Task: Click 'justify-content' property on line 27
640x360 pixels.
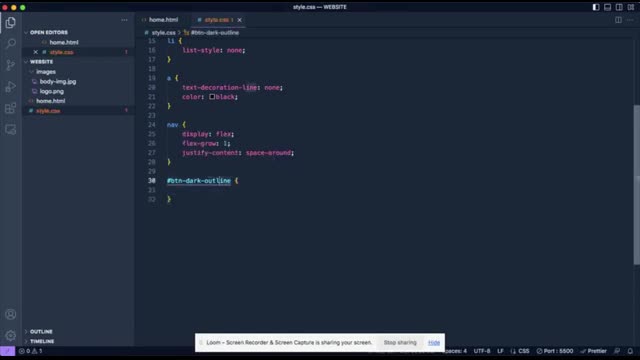Action: pos(210,153)
